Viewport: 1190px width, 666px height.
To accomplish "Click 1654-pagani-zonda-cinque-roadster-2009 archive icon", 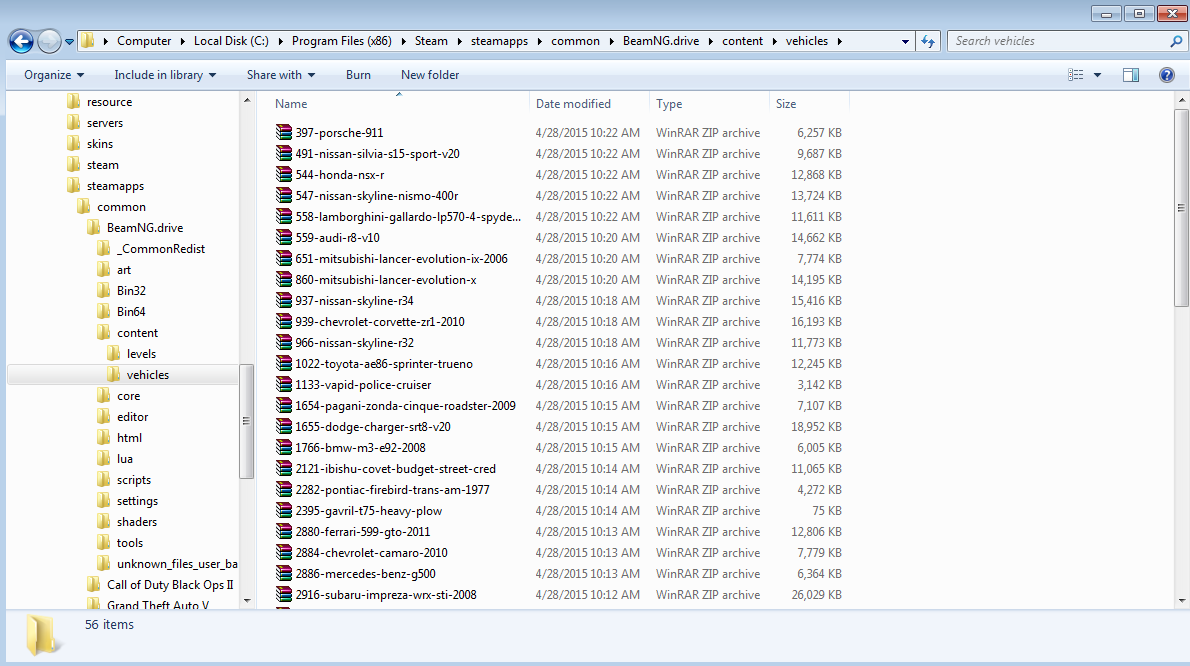I will coord(284,406).
